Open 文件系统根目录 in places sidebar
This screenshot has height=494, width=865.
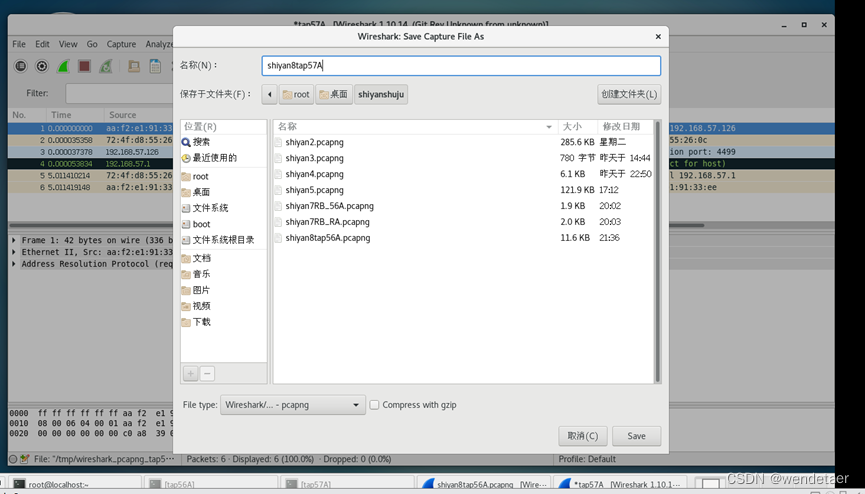tap(218, 240)
